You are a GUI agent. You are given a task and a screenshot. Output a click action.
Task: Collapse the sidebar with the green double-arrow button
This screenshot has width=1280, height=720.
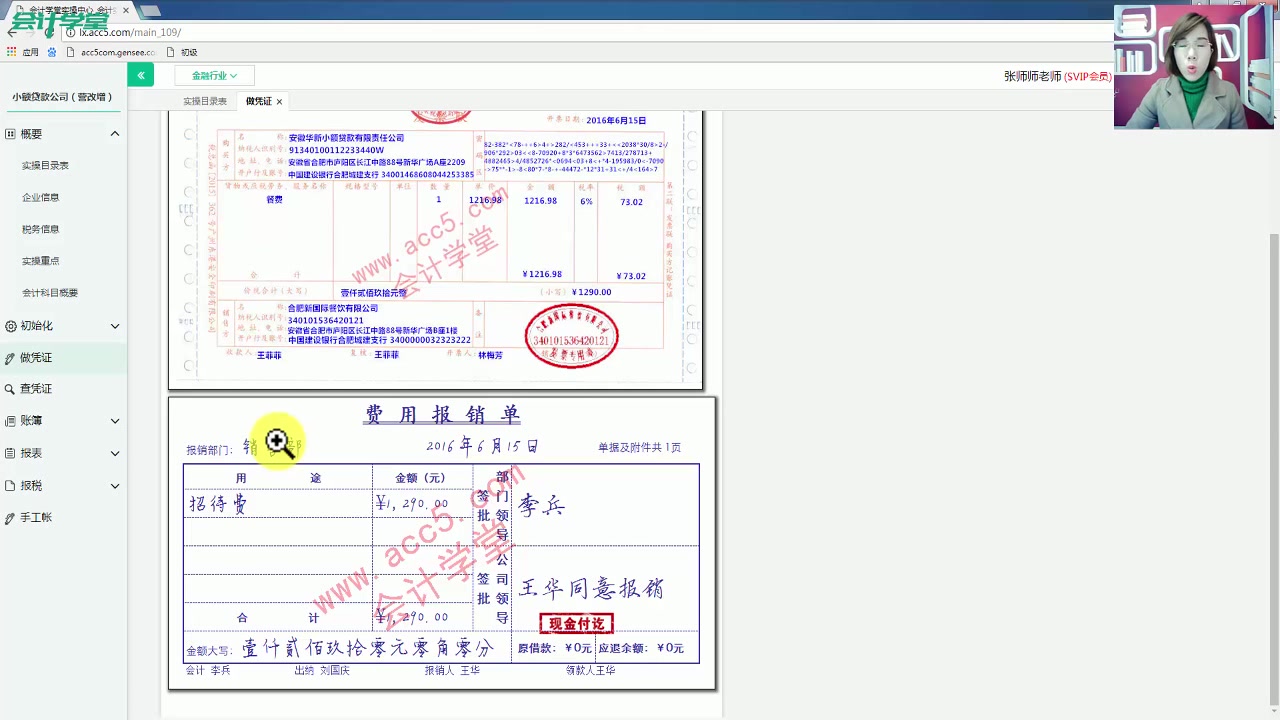141,75
